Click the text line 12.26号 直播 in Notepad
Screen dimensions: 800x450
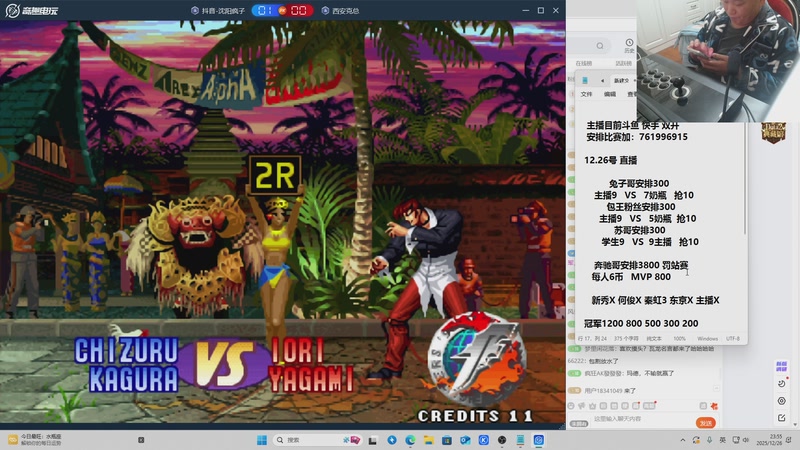coord(610,160)
